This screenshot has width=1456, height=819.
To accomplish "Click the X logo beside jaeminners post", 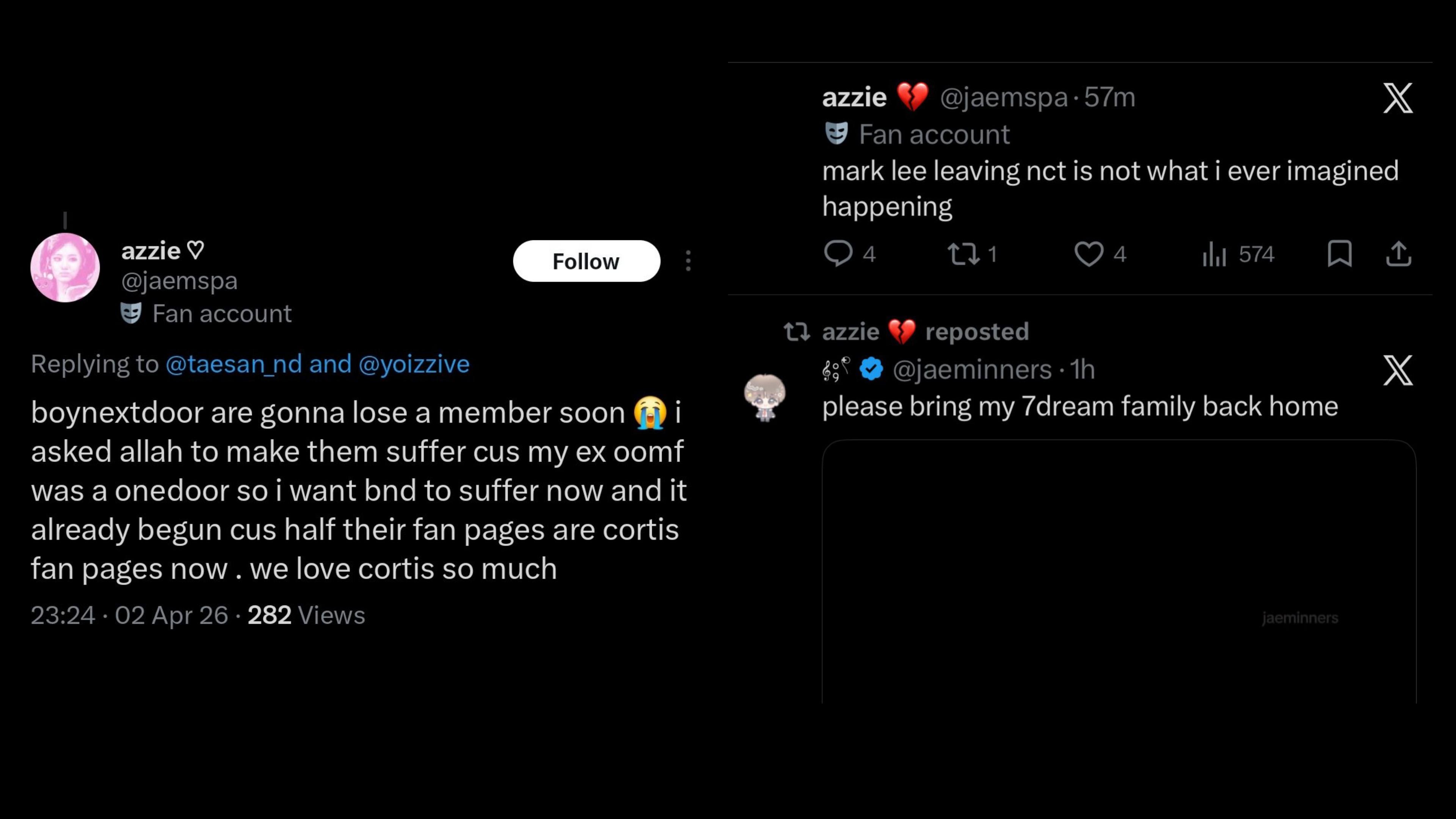I will pos(1398,370).
